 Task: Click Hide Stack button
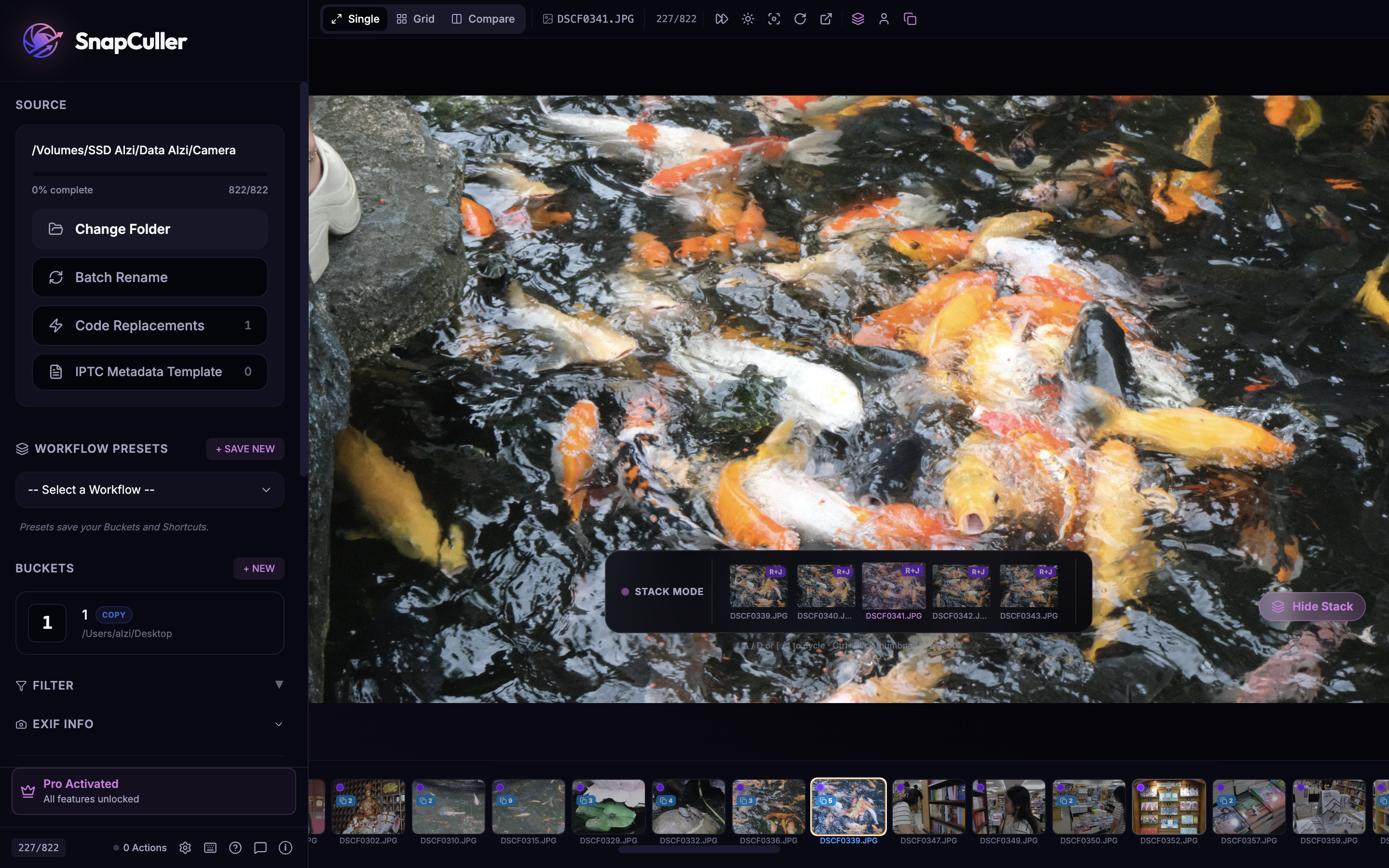(x=1312, y=607)
